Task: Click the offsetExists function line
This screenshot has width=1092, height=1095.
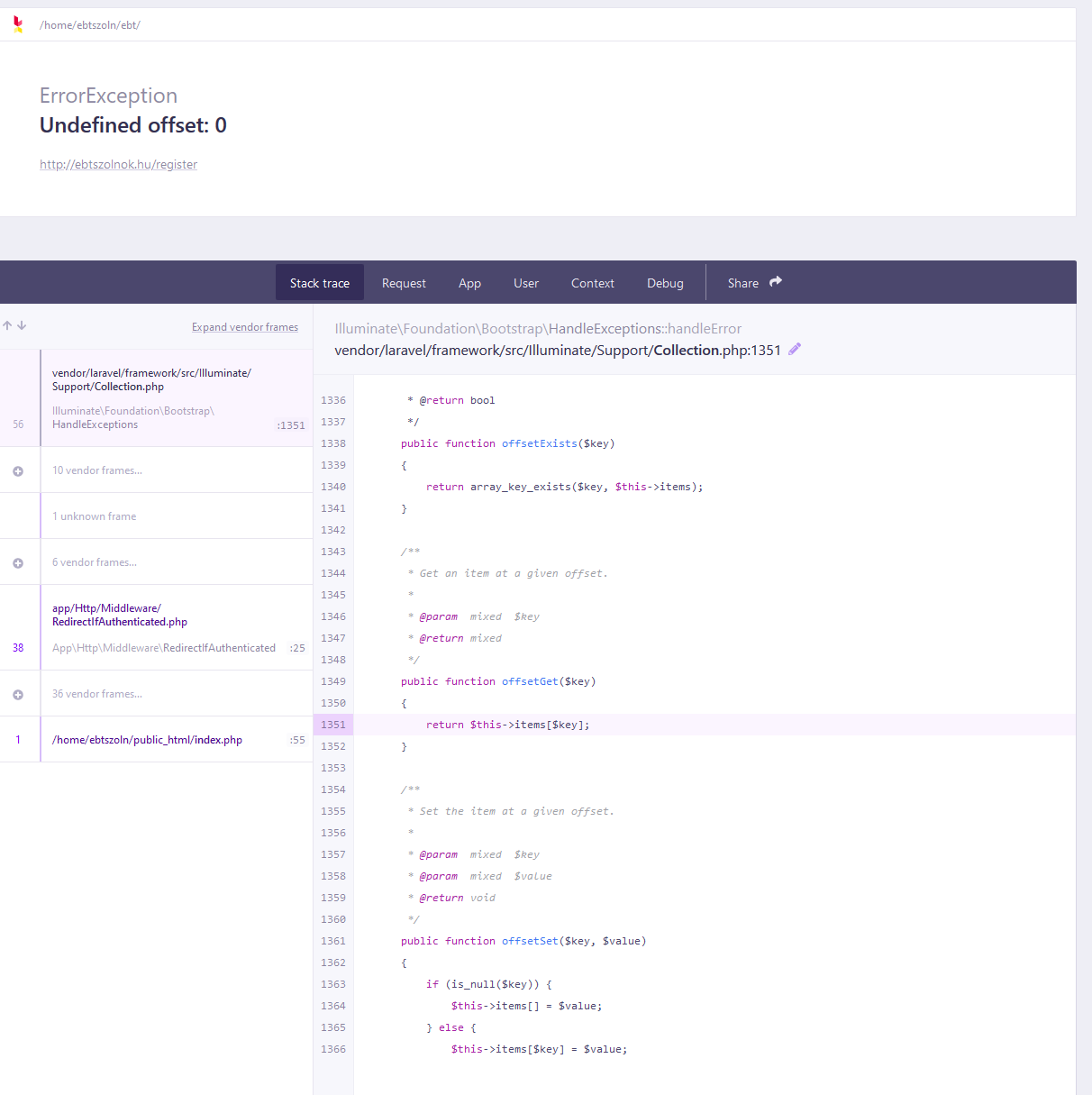Action: coord(507,443)
